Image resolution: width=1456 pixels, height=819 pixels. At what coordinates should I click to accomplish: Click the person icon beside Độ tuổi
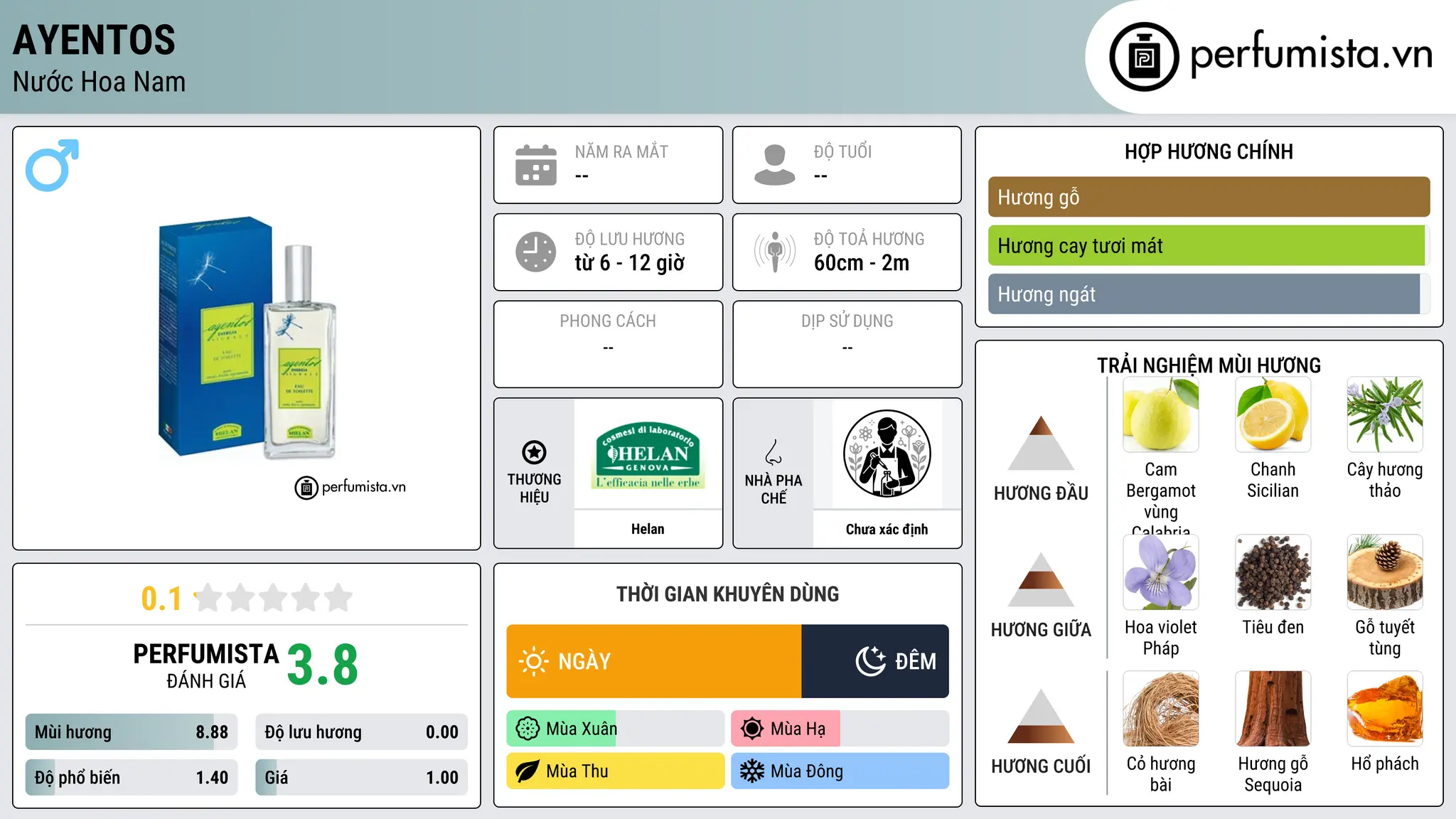tap(775, 165)
